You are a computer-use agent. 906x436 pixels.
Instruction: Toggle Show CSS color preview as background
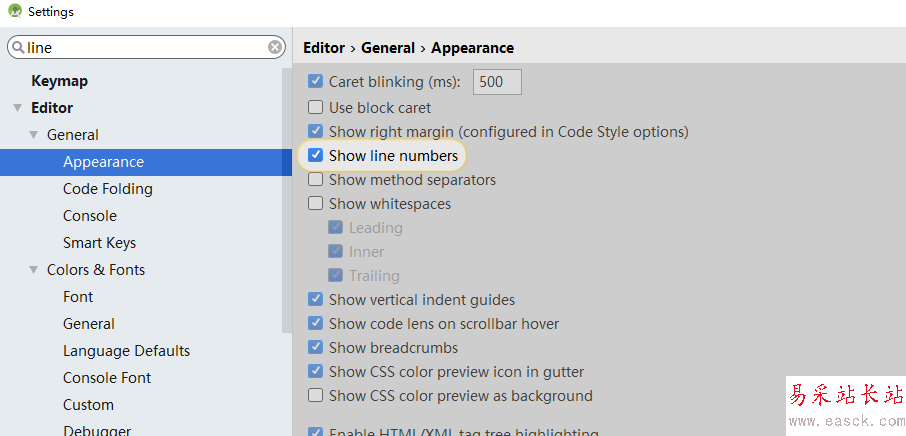click(x=316, y=396)
